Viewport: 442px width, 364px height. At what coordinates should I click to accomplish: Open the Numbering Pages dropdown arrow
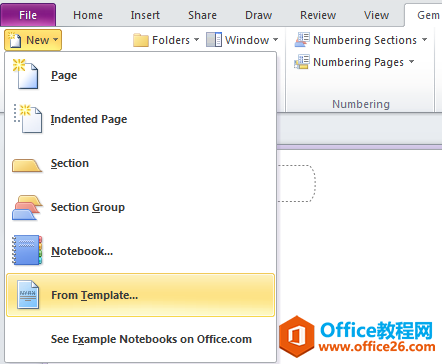(411, 62)
